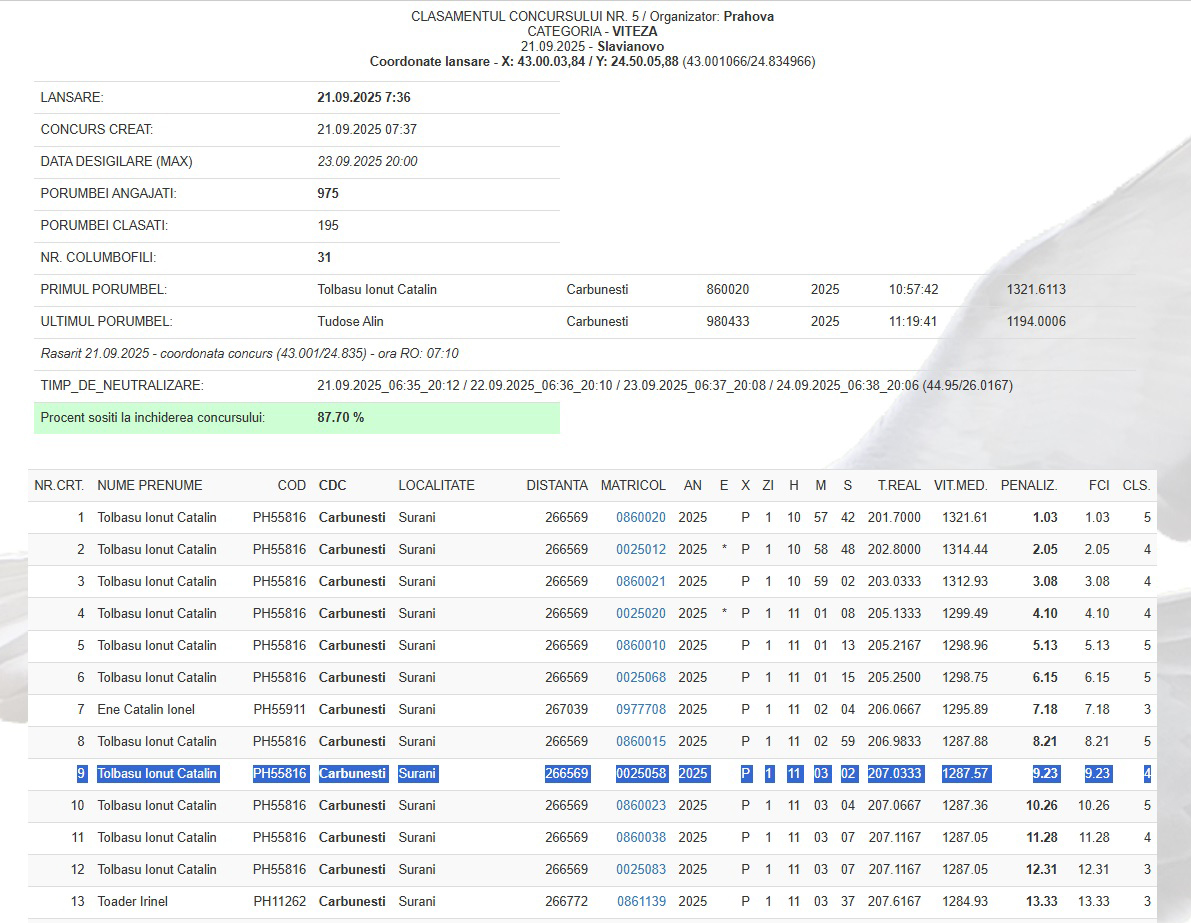The height and width of the screenshot is (923, 1191).
Task: Open matricol link 0860020
Action: [640, 518]
